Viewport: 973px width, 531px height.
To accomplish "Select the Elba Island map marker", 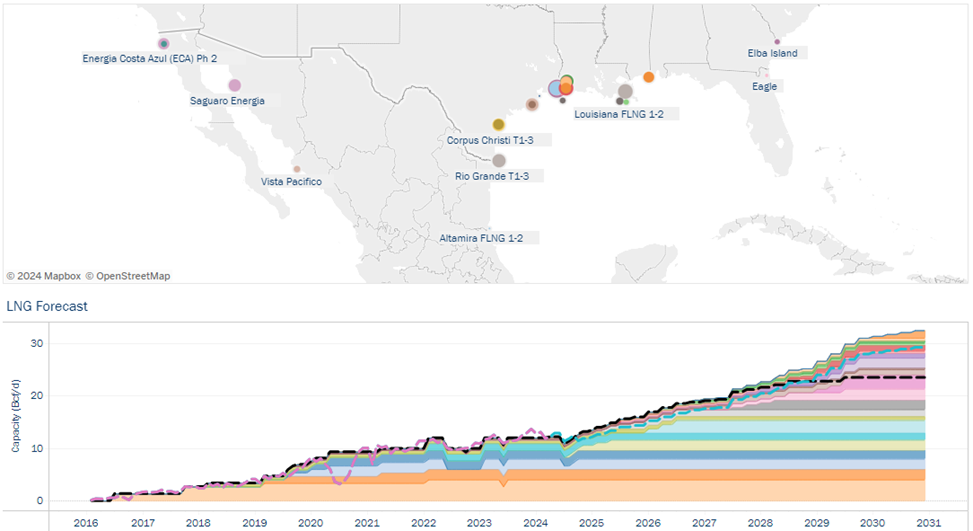I will pos(777,42).
